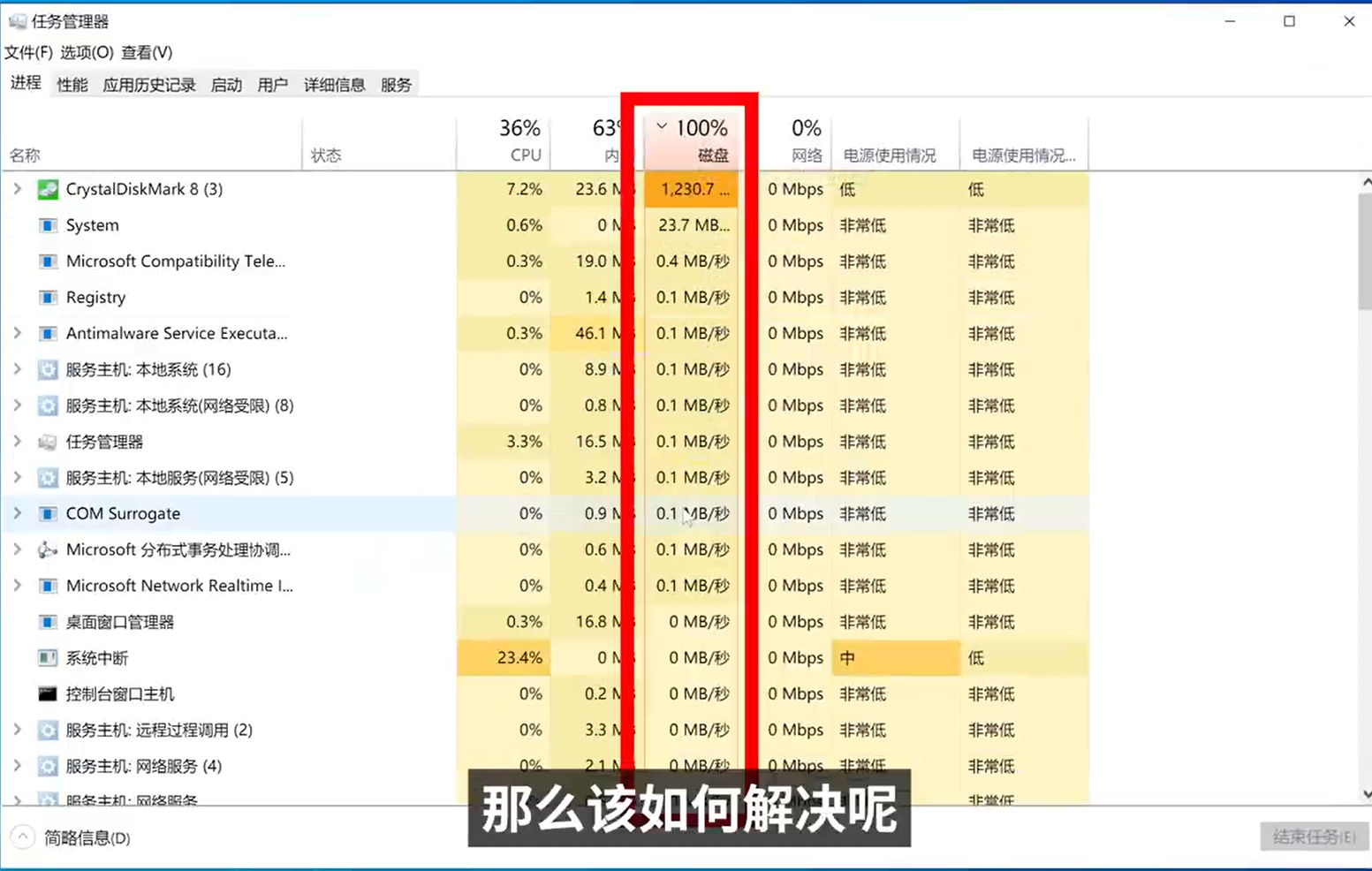Select the 进程 tab

pyautogui.click(x=26, y=83)
